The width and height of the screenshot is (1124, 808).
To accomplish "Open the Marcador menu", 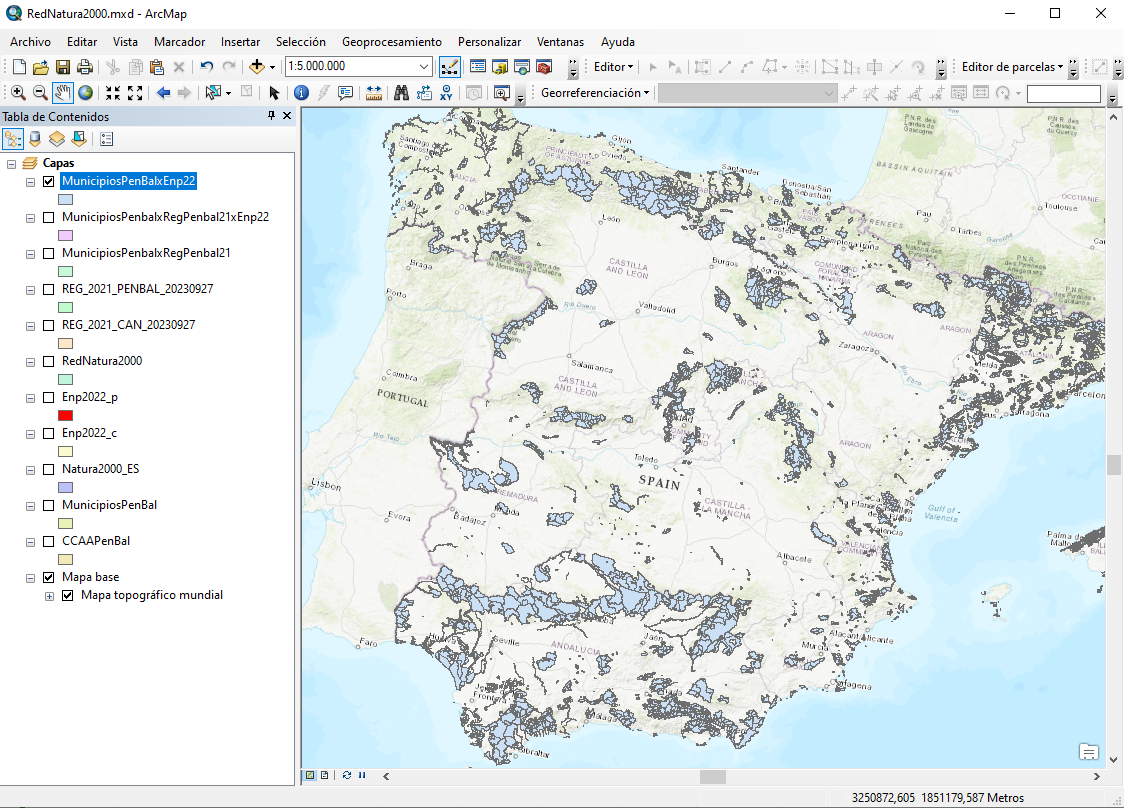I will [x=179, y=42].
